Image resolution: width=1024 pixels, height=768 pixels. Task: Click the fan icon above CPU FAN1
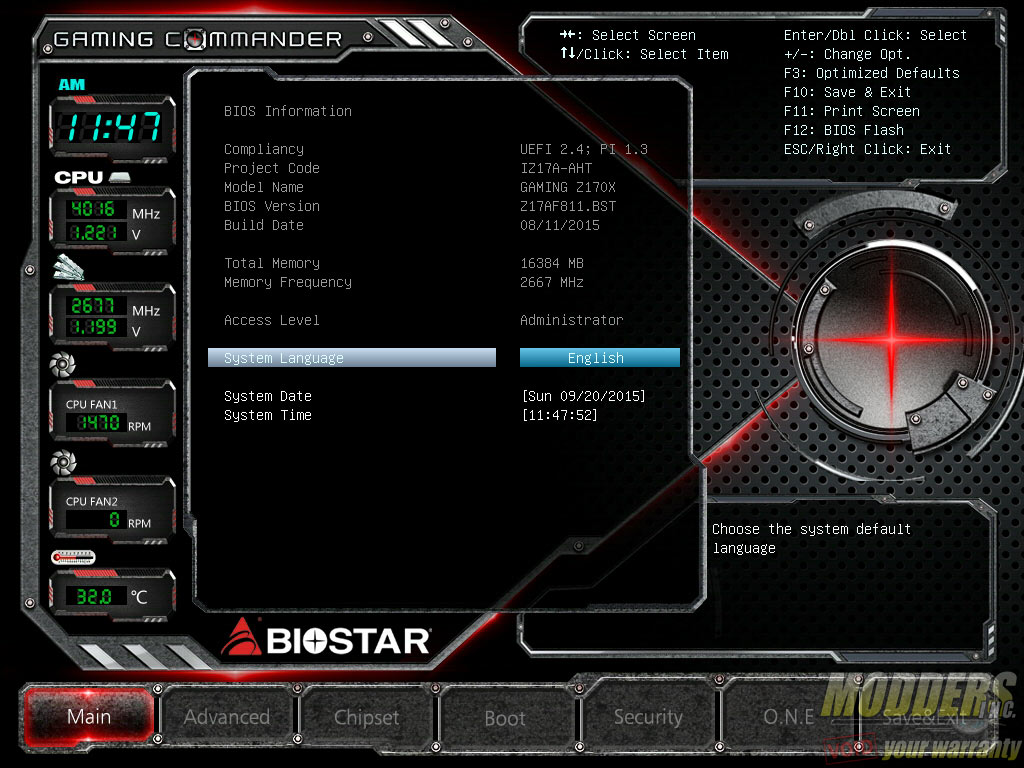[x=63, y=364]
